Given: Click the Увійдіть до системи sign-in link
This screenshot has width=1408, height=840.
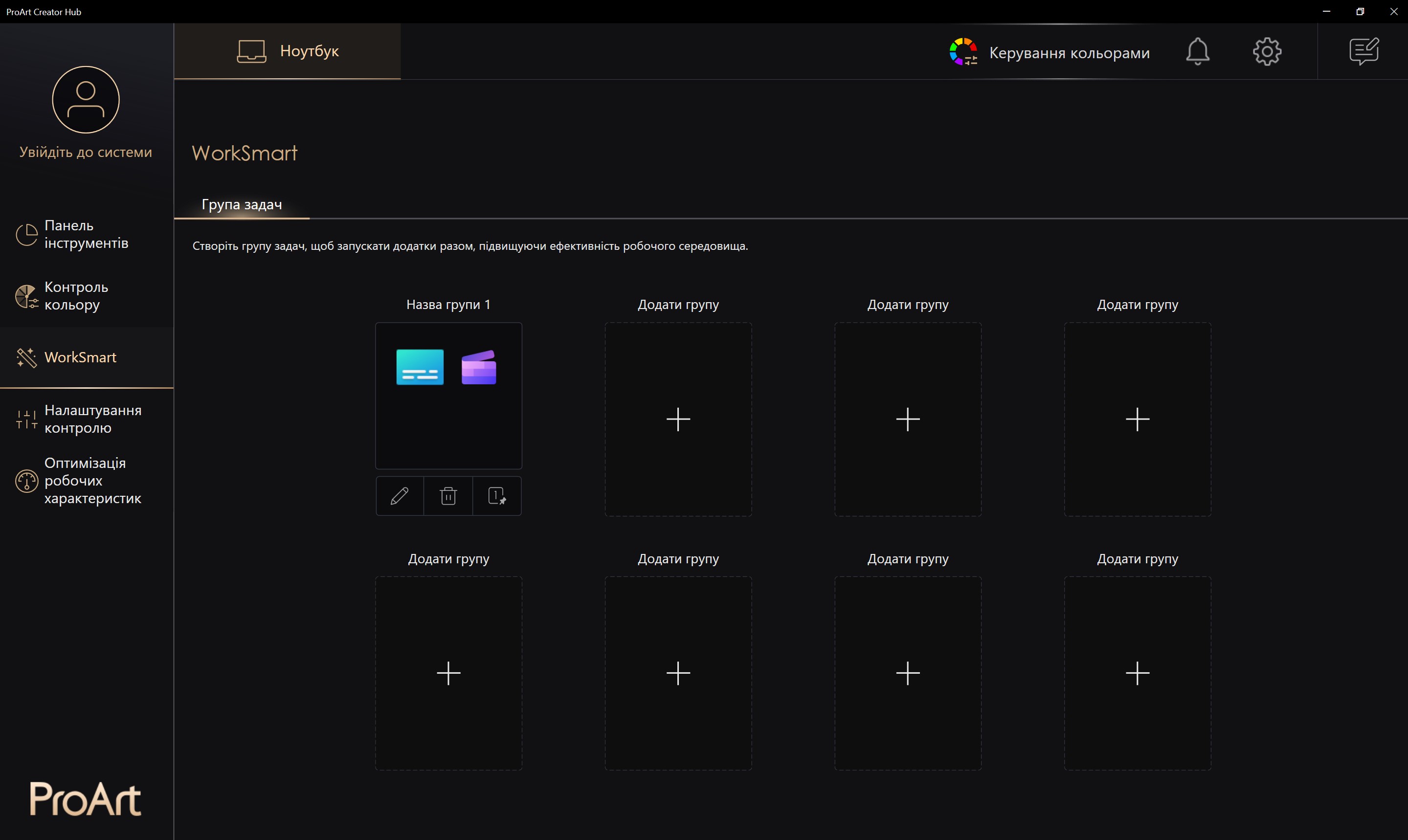Looking at the screenshot, I should pos(86,152).
